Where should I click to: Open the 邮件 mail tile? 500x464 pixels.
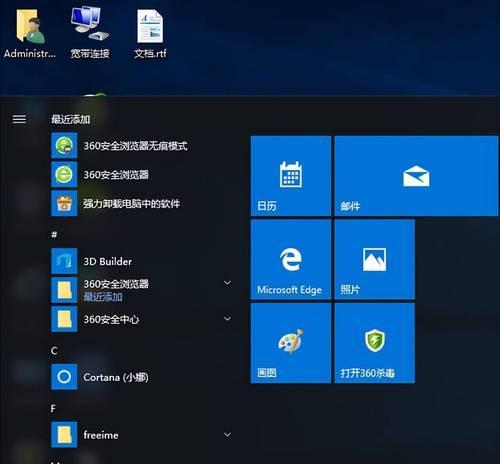tap(416, 176)
